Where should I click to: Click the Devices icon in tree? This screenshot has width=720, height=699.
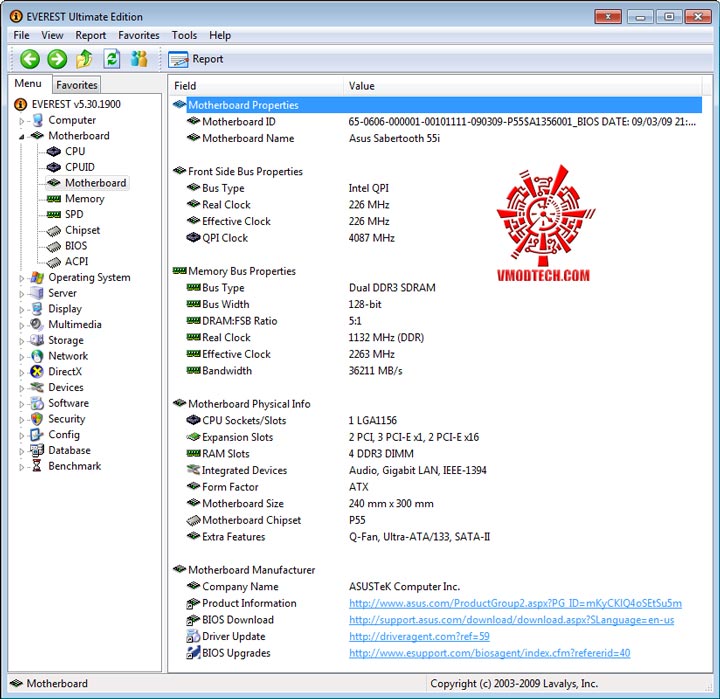click(37, 387)
